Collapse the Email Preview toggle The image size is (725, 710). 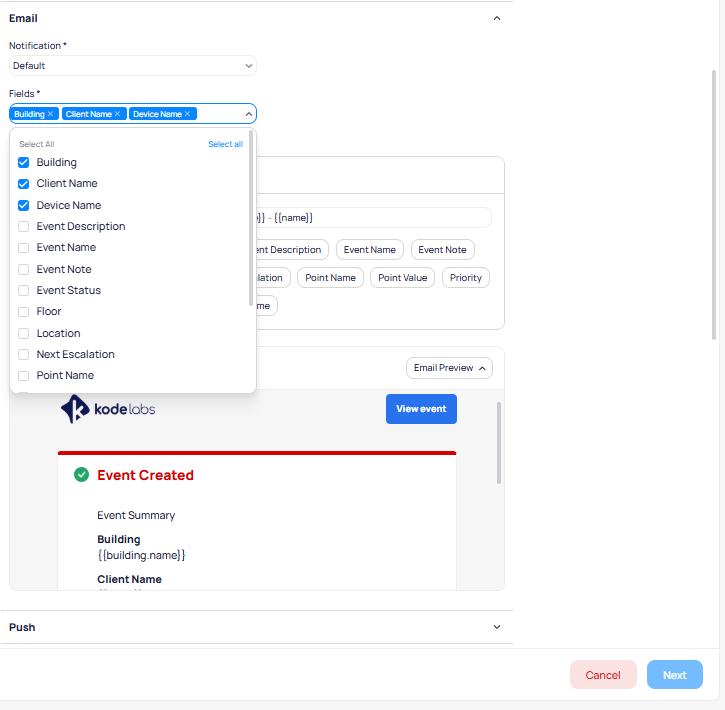pyautogui.click(x=449, y=368)
